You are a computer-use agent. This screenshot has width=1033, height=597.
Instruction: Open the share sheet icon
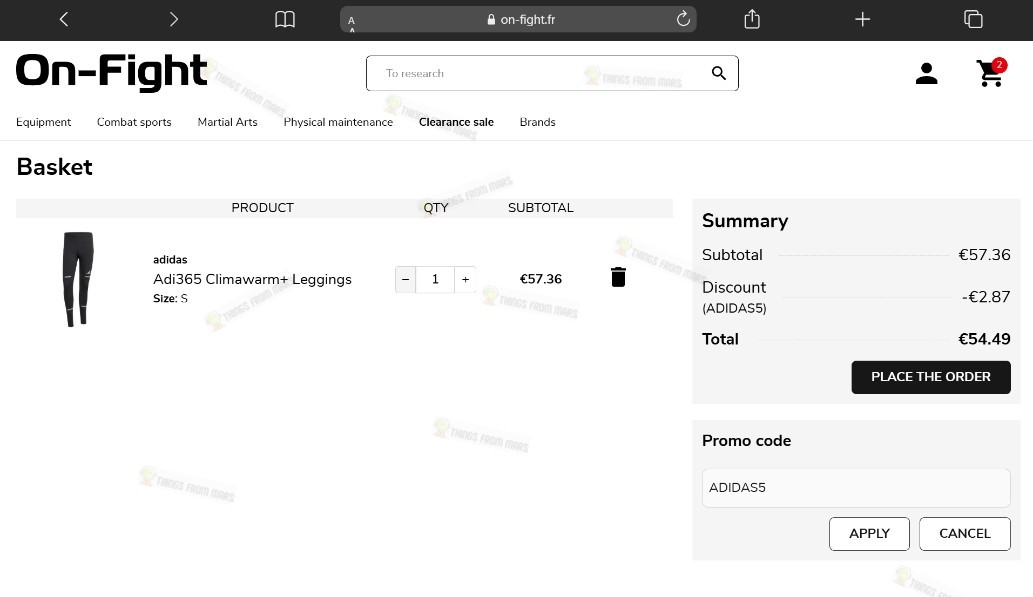pos(752,19)
